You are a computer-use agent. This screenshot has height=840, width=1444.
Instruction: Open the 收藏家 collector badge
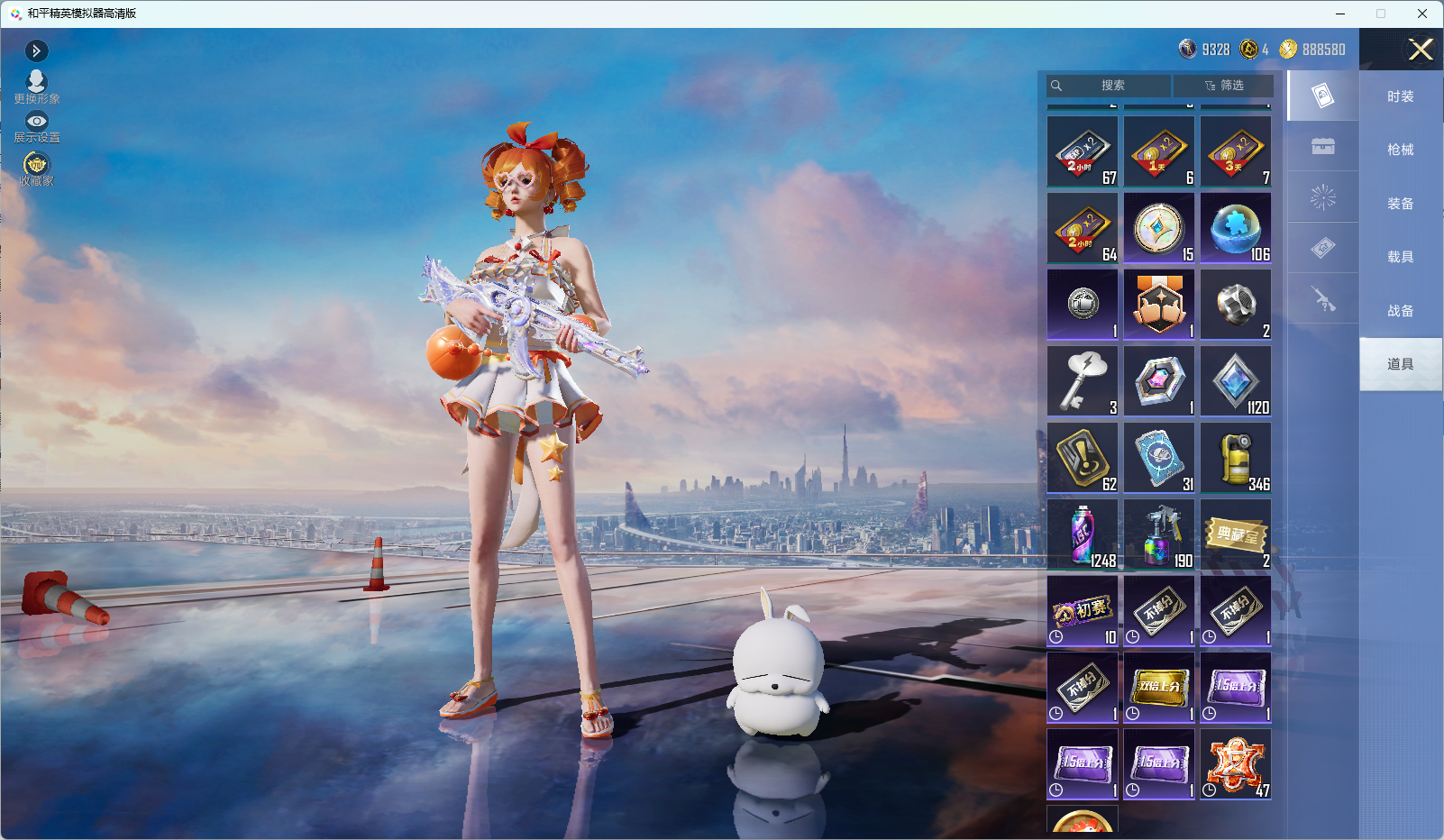[x=36, y=169]
